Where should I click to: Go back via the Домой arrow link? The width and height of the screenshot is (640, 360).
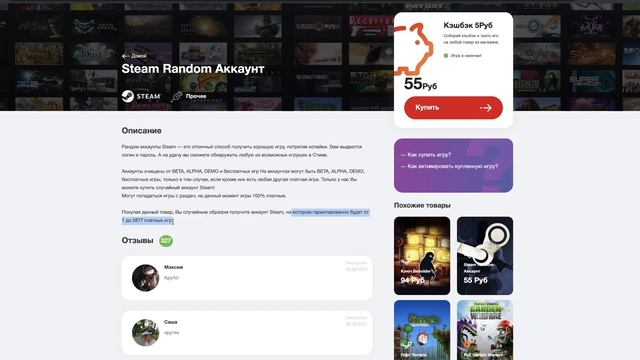click(134, 56)
